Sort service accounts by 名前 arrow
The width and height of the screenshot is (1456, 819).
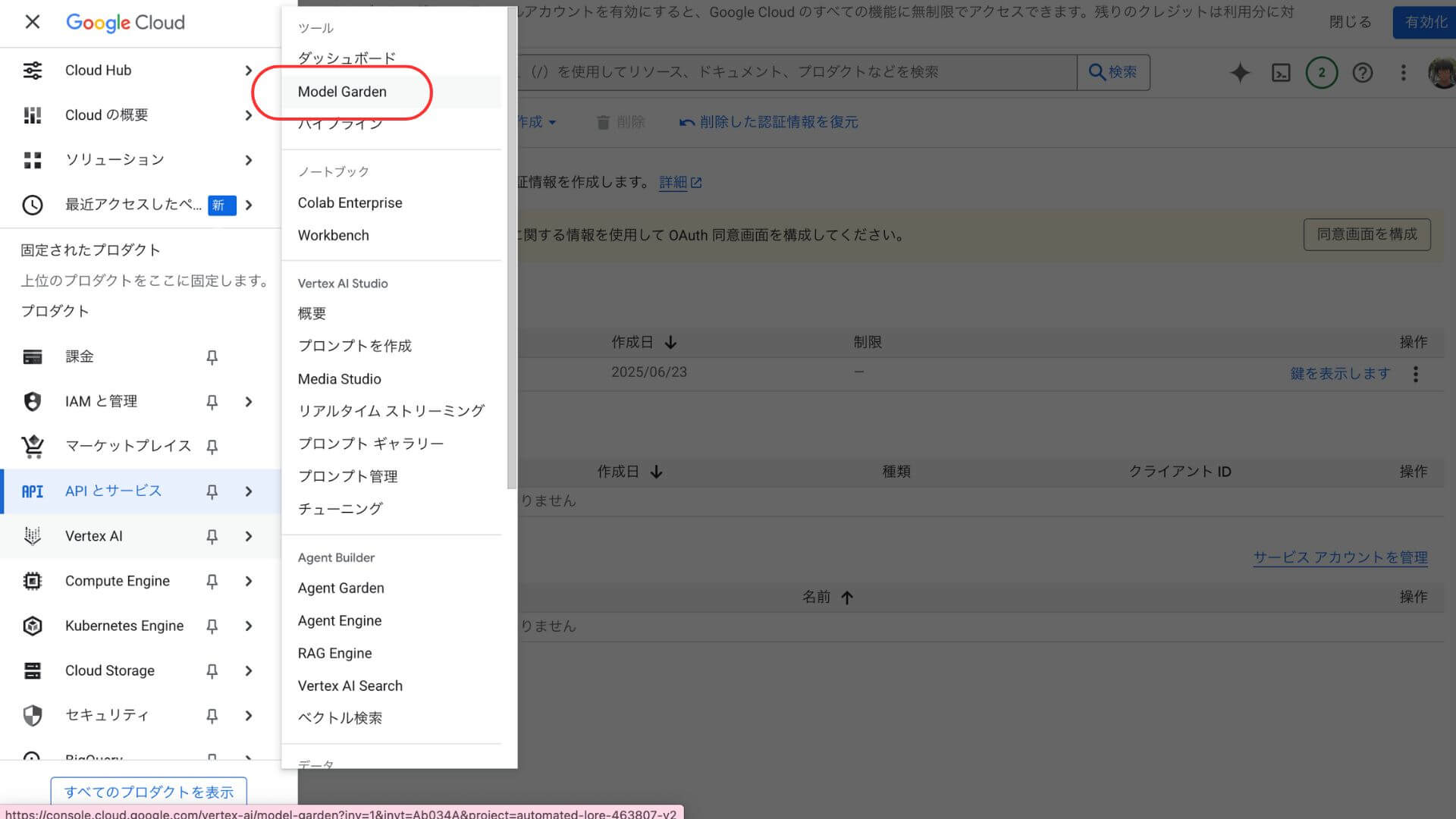click(847, 598)
